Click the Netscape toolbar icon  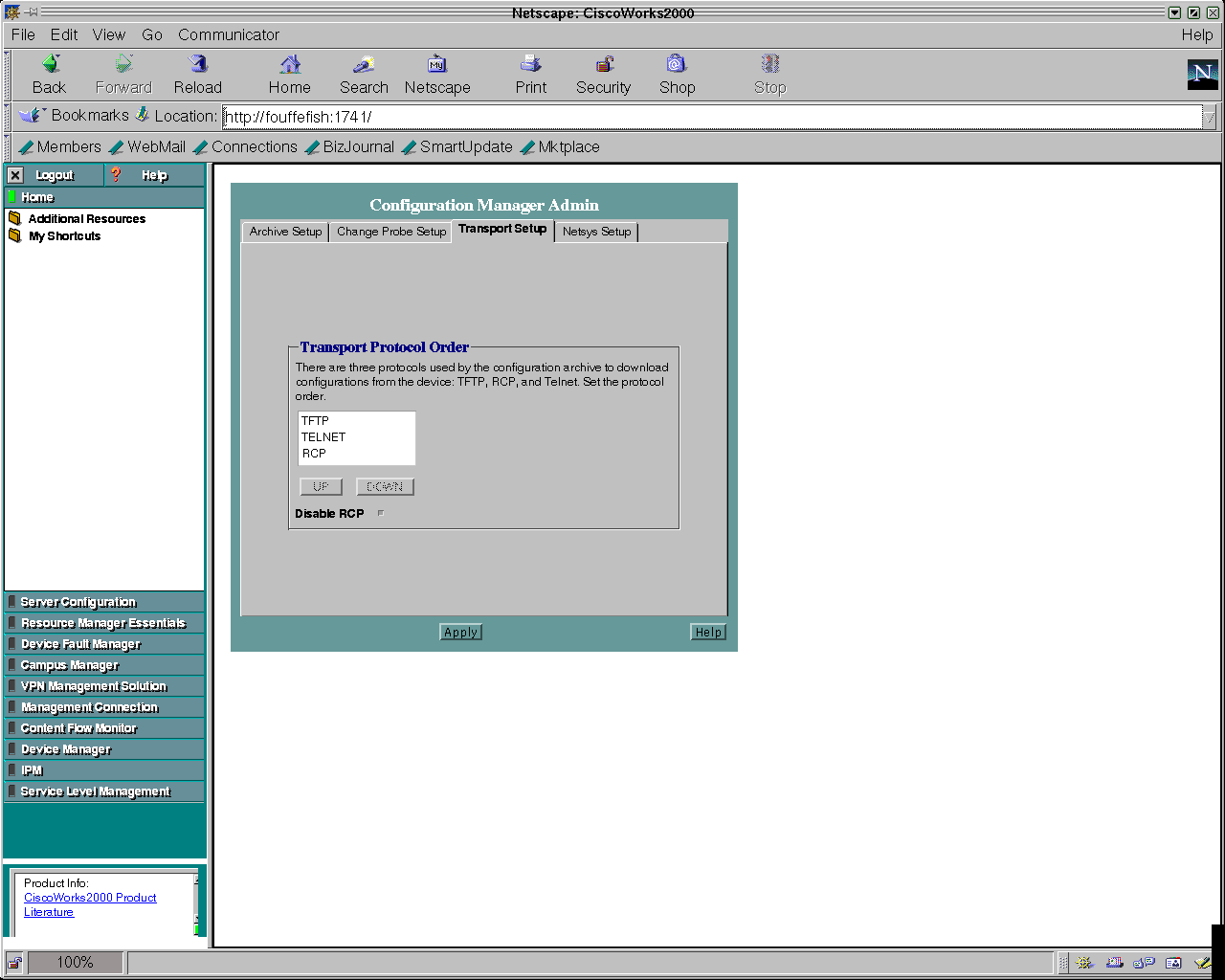point(437,64)
